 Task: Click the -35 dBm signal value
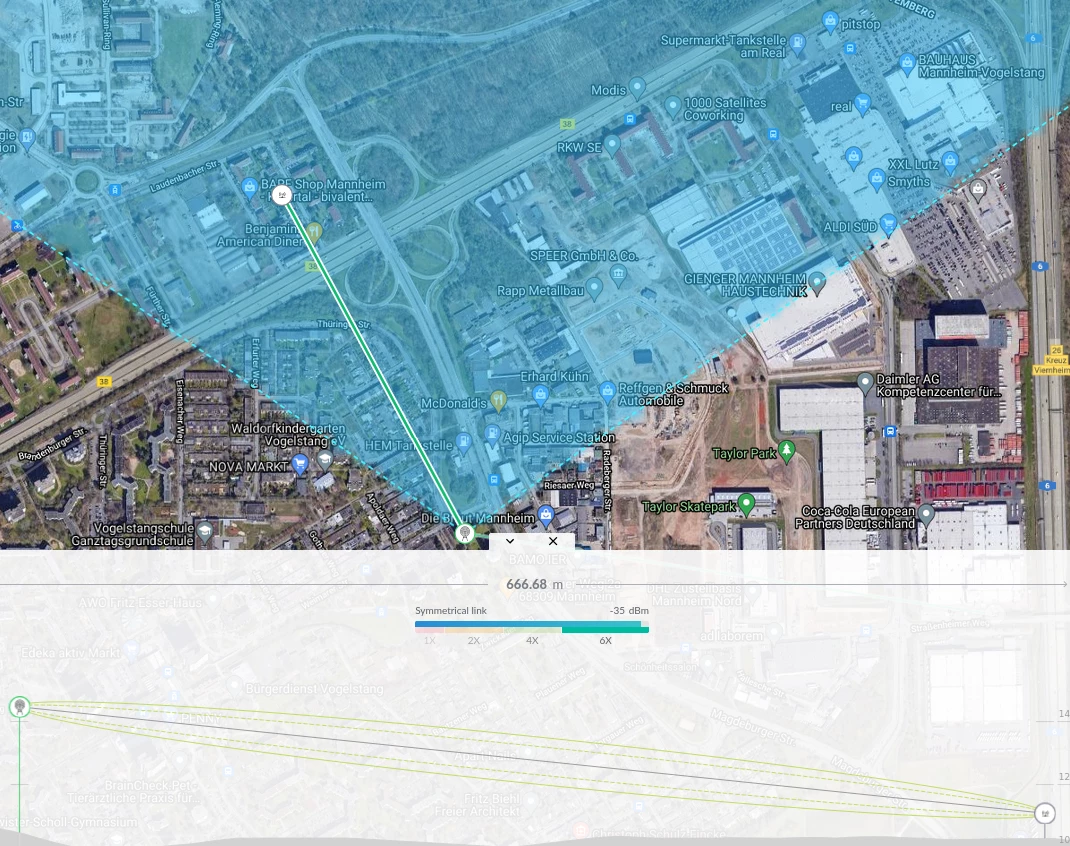point(629,611)
